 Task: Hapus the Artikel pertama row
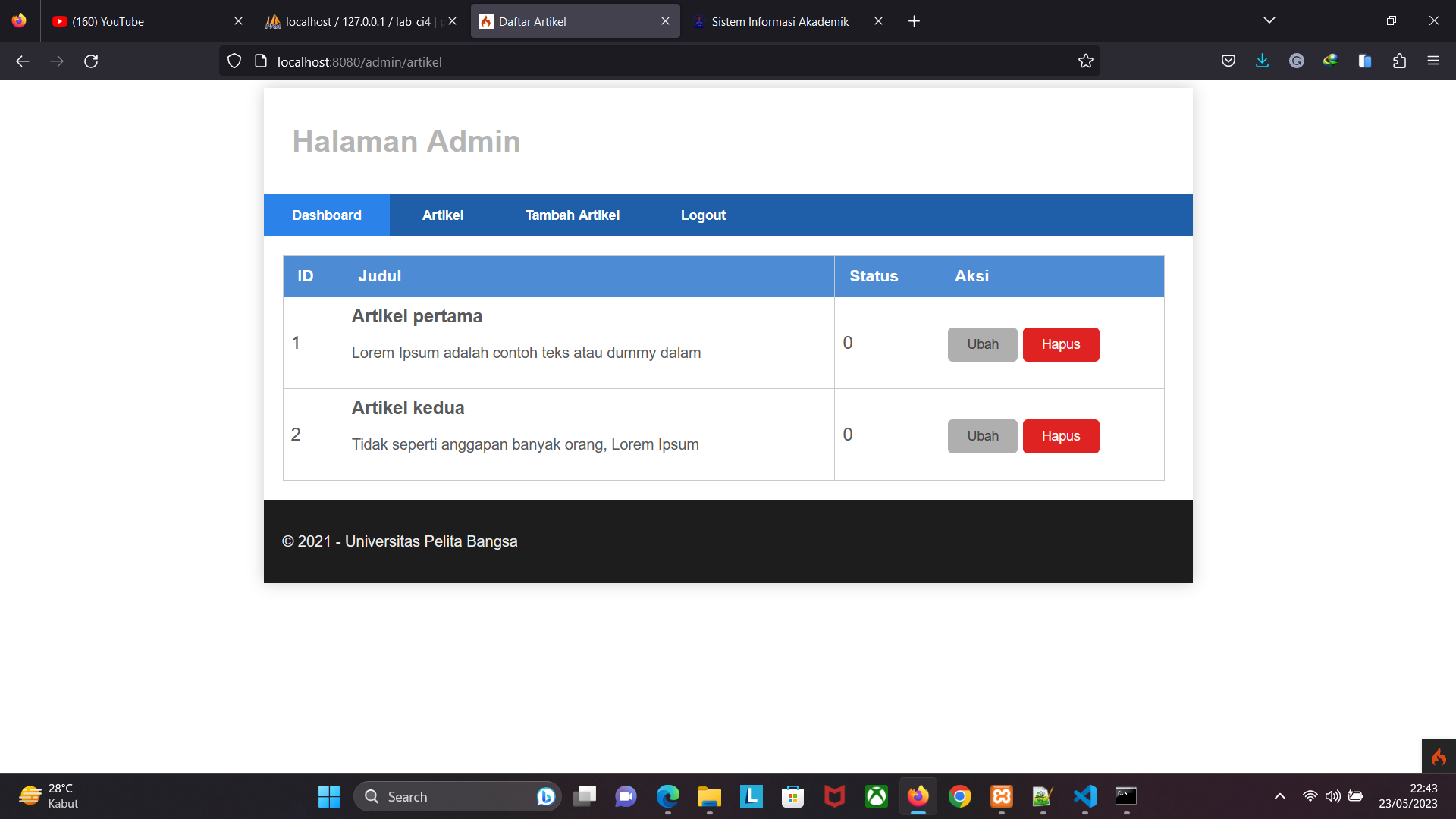coord(1060,344)
